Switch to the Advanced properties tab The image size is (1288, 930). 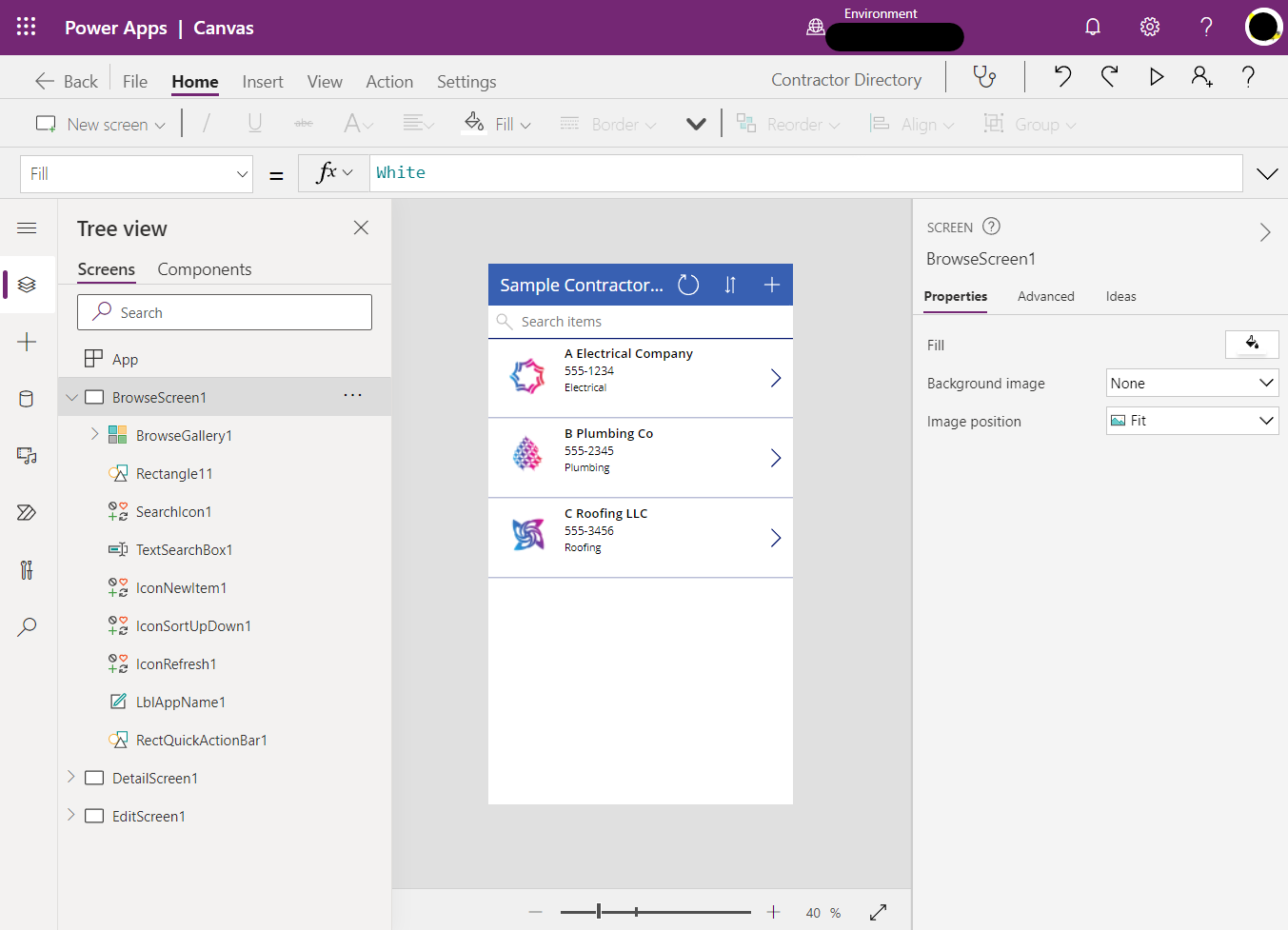point(1045,296)
